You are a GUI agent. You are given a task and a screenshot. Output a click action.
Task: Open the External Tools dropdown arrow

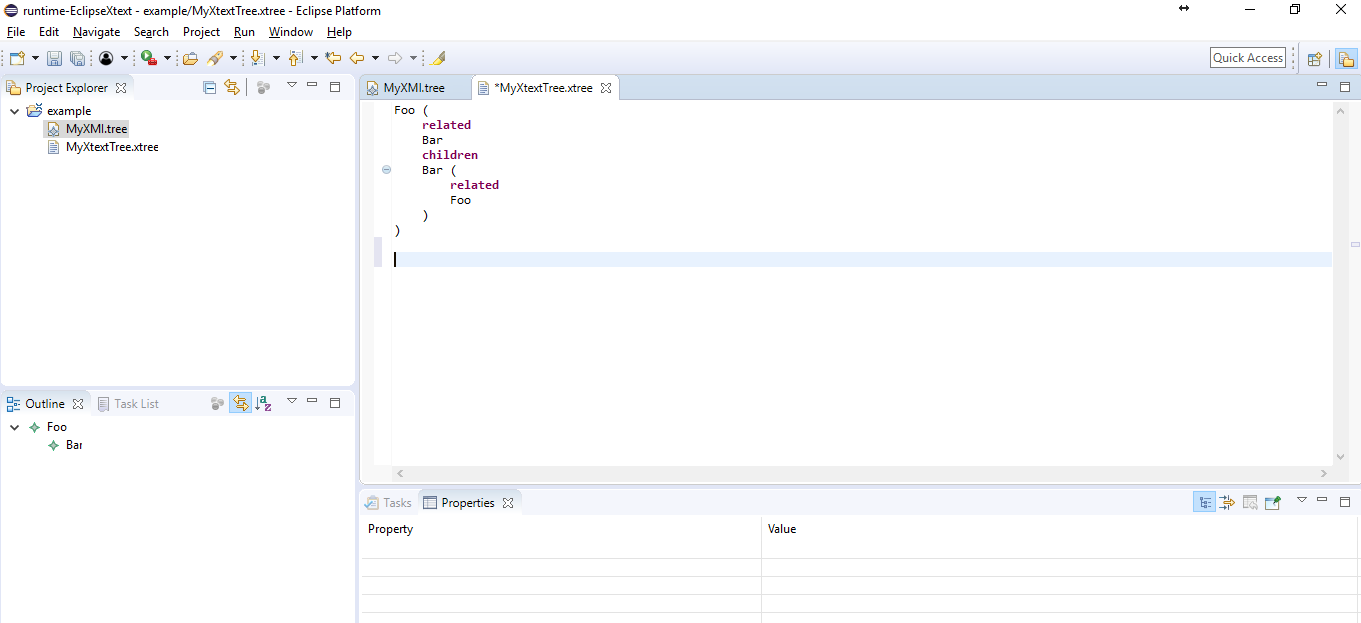(167, 58)
